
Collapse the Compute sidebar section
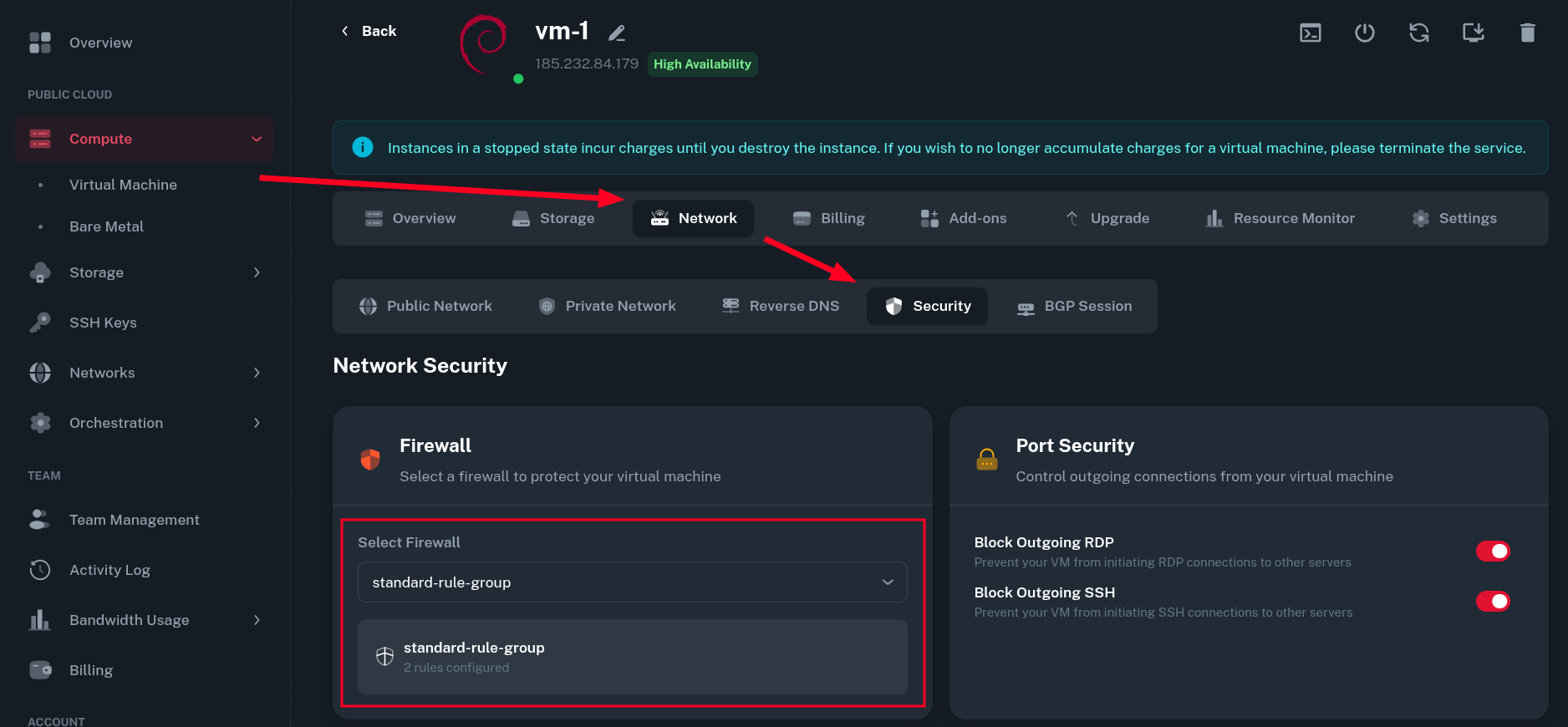click(256, 139)
